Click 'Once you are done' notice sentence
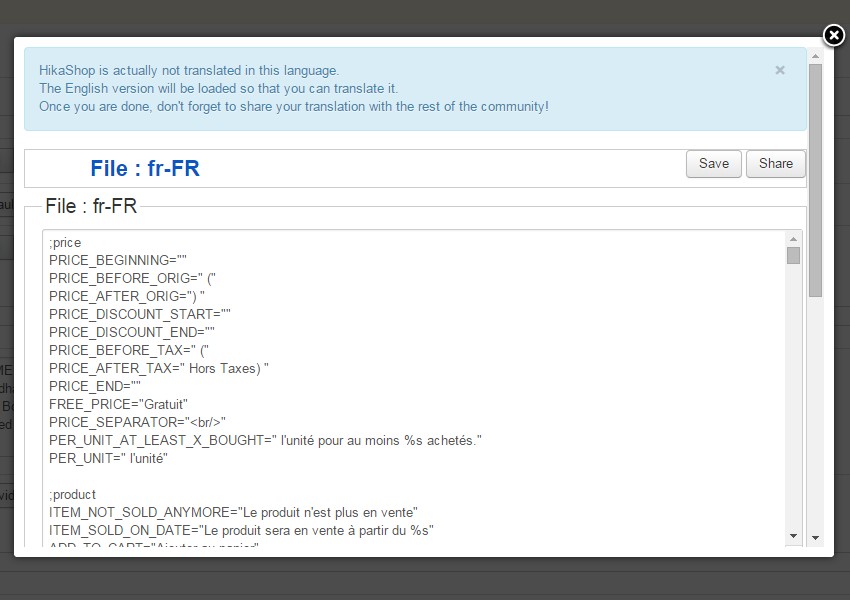 pos(294,106)
